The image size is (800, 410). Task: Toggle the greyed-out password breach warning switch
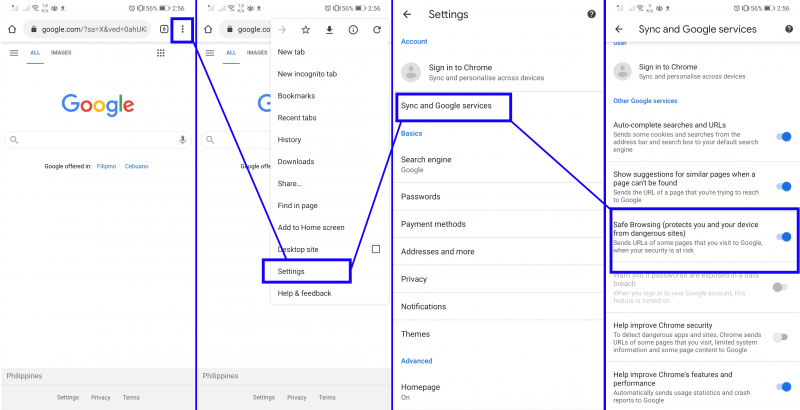click(780, 287)
